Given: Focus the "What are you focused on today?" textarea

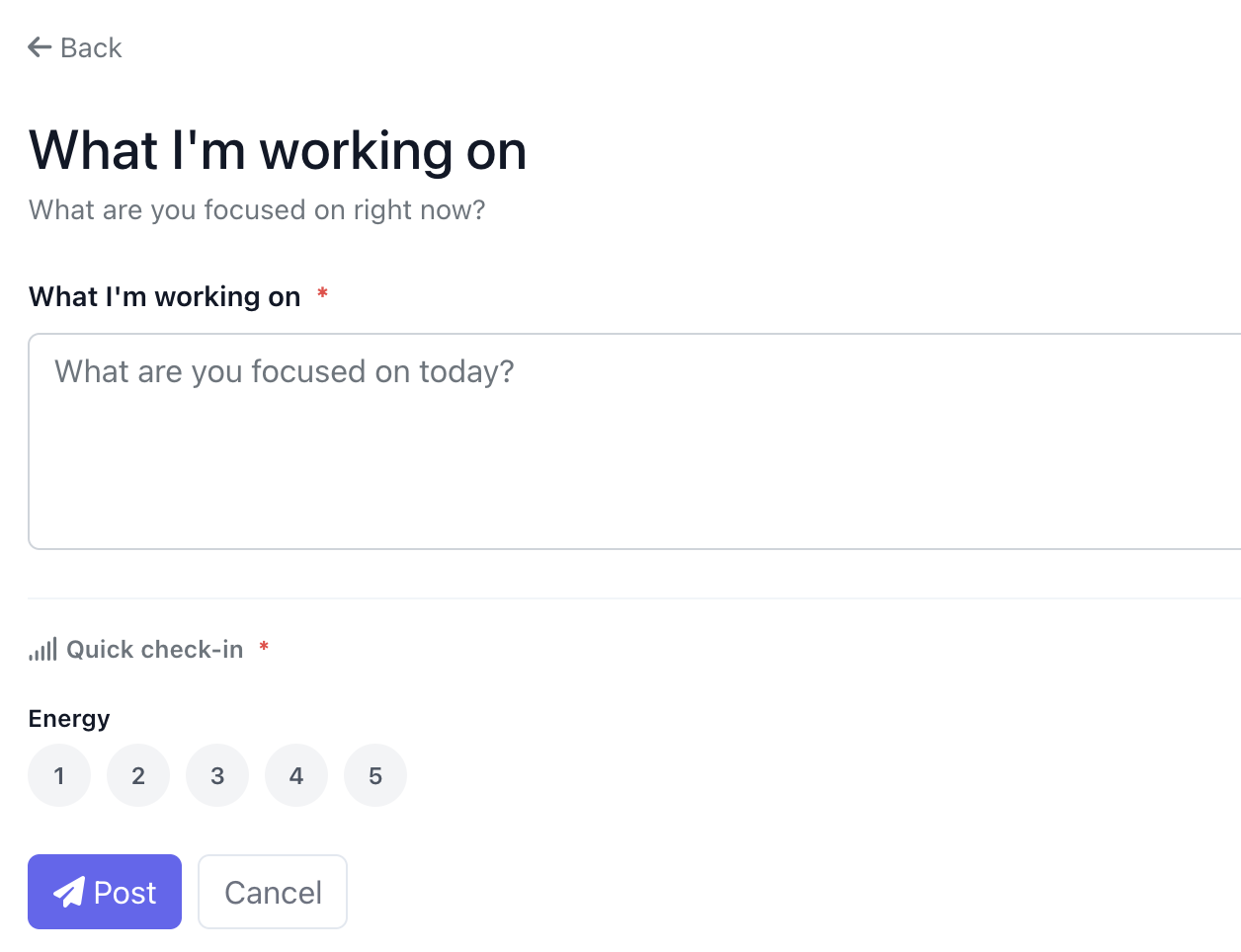Looking at the screenshot, I should 634,440.
